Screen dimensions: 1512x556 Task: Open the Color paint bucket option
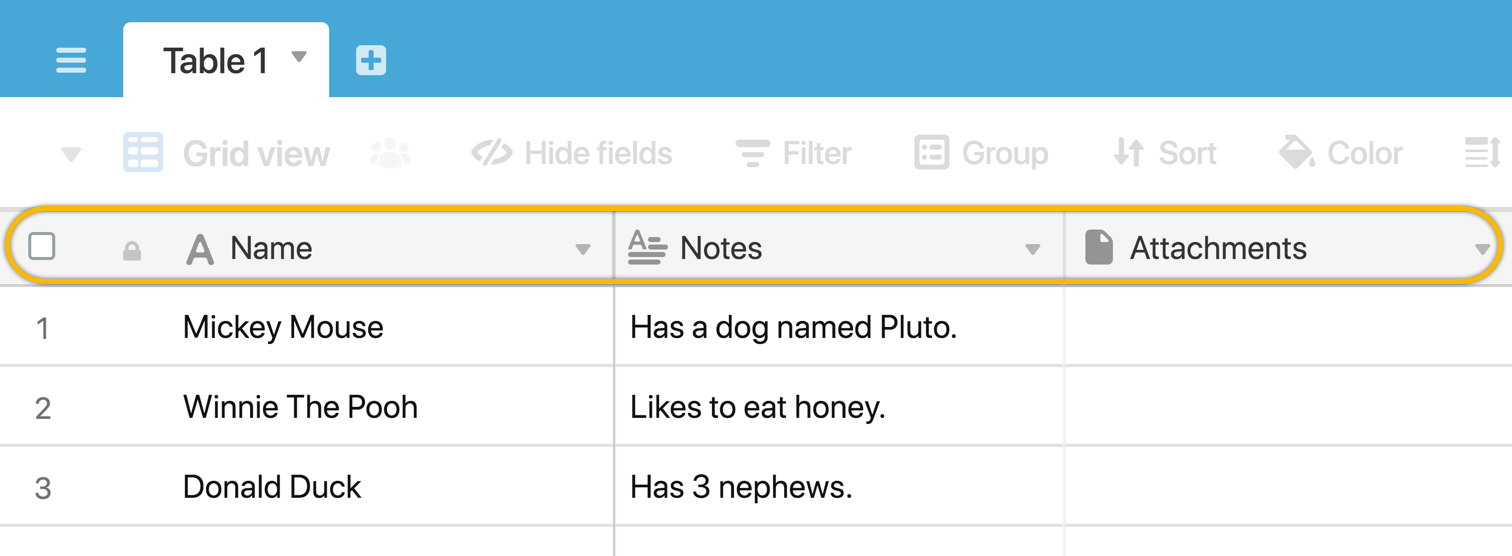[1341, 153]
